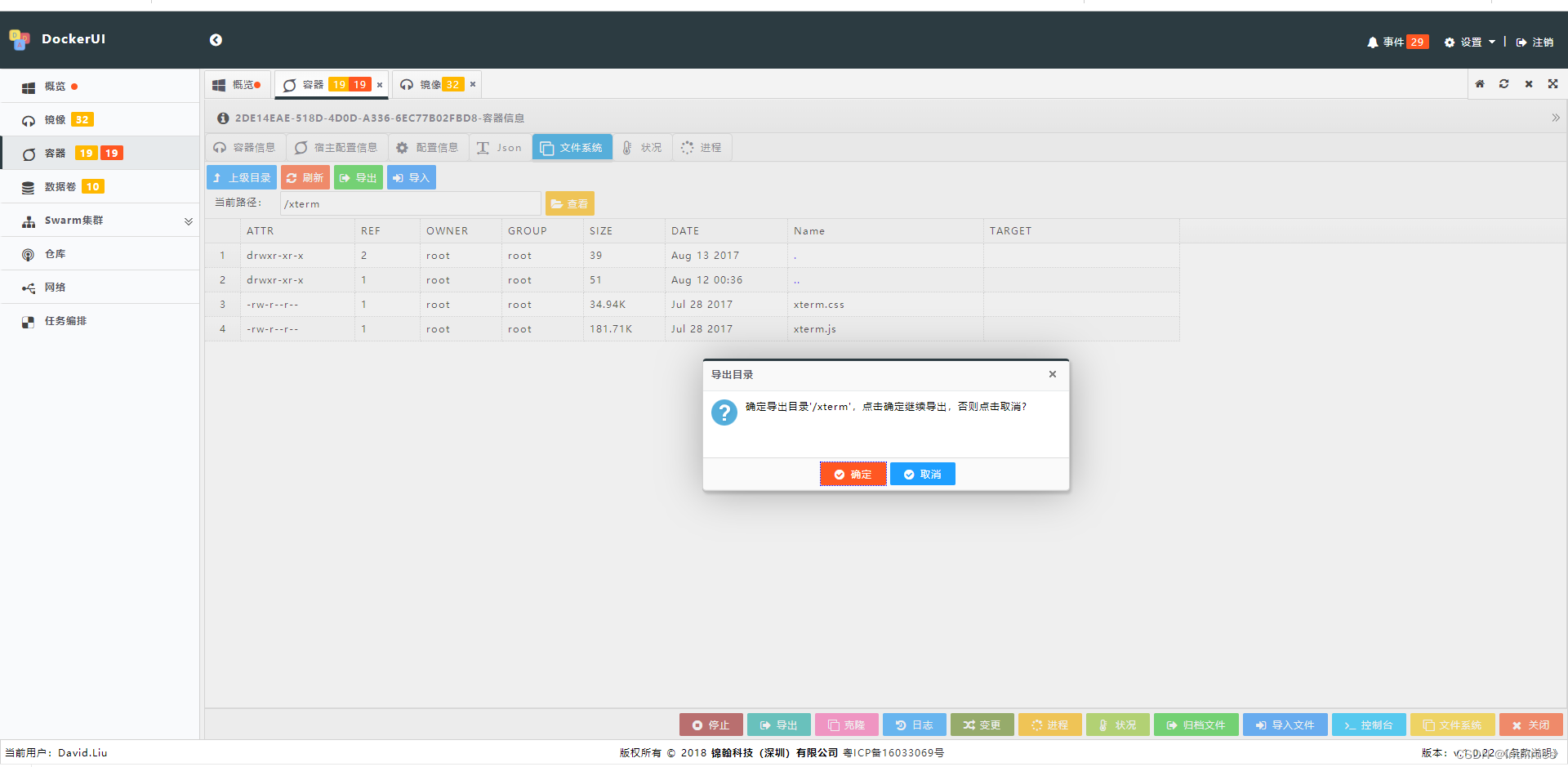1568x767 pixels.
Task: Collapse the sidebar with the arrow icon
Action: pyautogui.click(x=216, y=40)
